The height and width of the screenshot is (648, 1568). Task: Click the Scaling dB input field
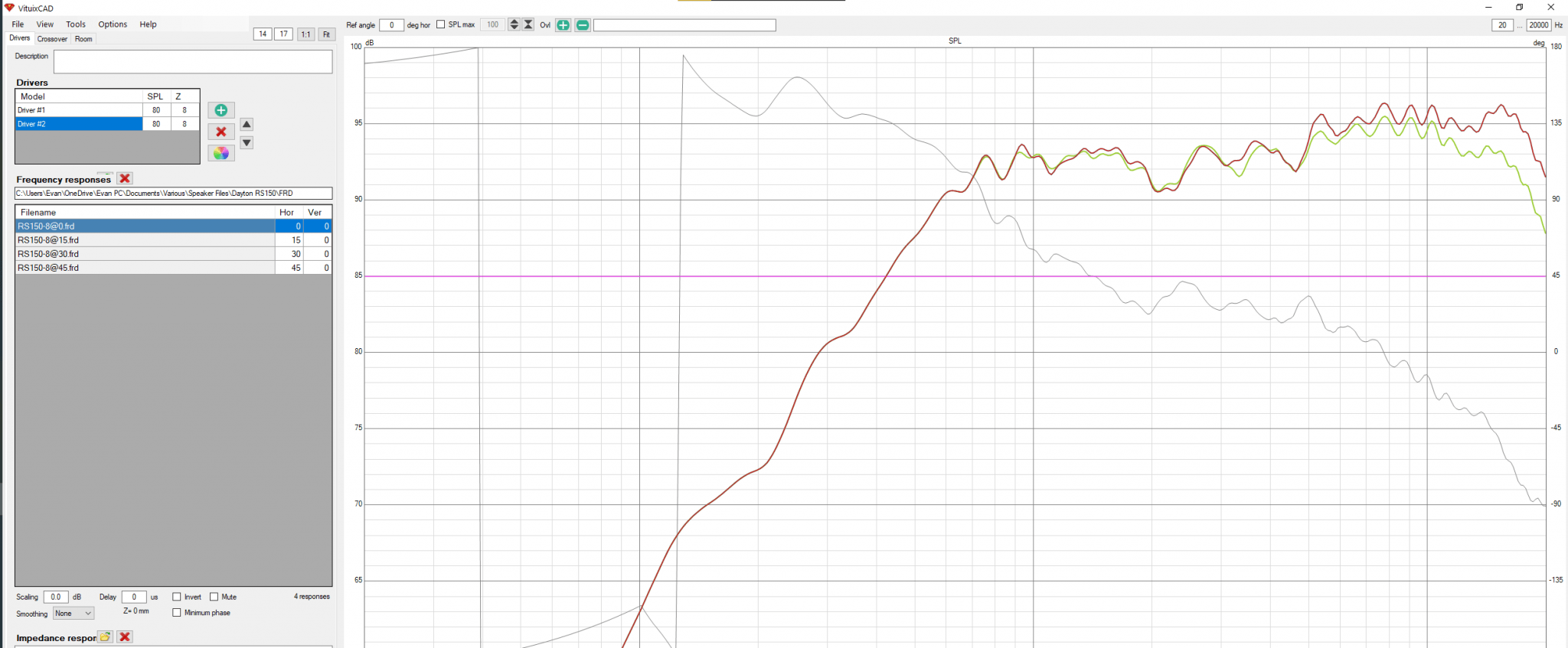pyautogui.click(x=56, y=597)
